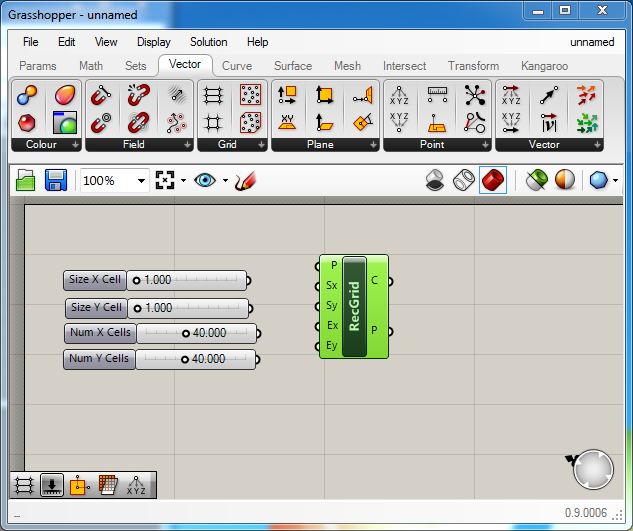Screen dimensions: 633x531
Task: Select the Colour RGB component icon
Action: coord(27,95)
